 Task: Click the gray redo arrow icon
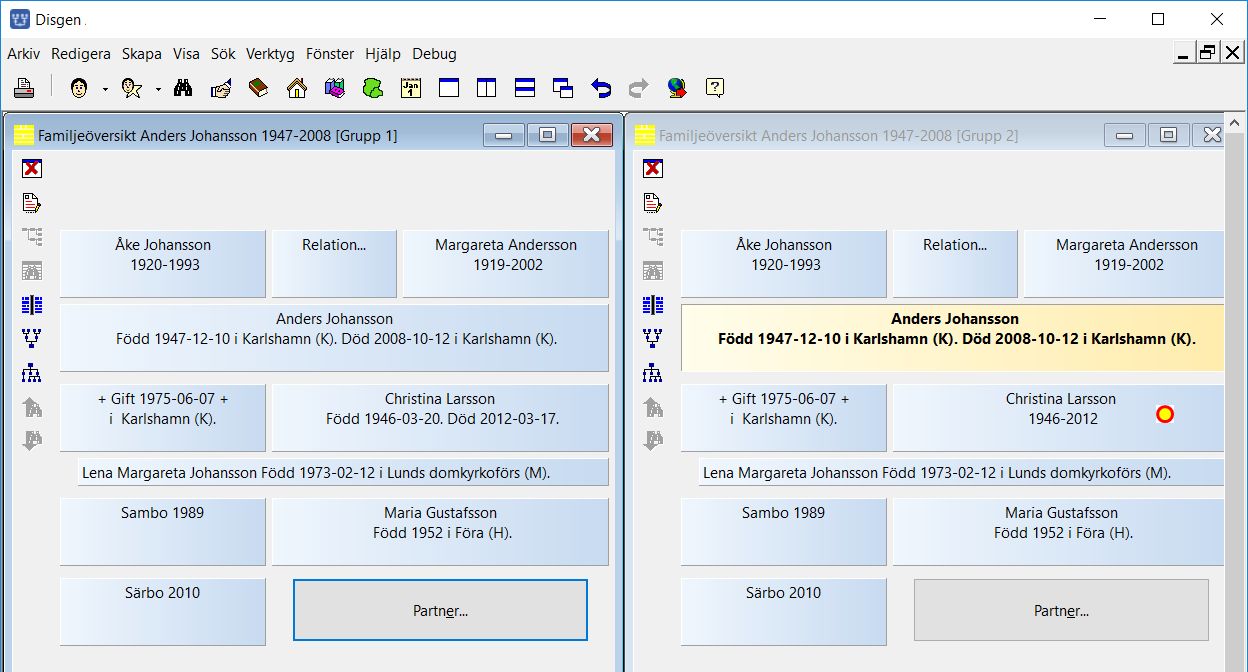pyautogui.click(x=638, y=88)
